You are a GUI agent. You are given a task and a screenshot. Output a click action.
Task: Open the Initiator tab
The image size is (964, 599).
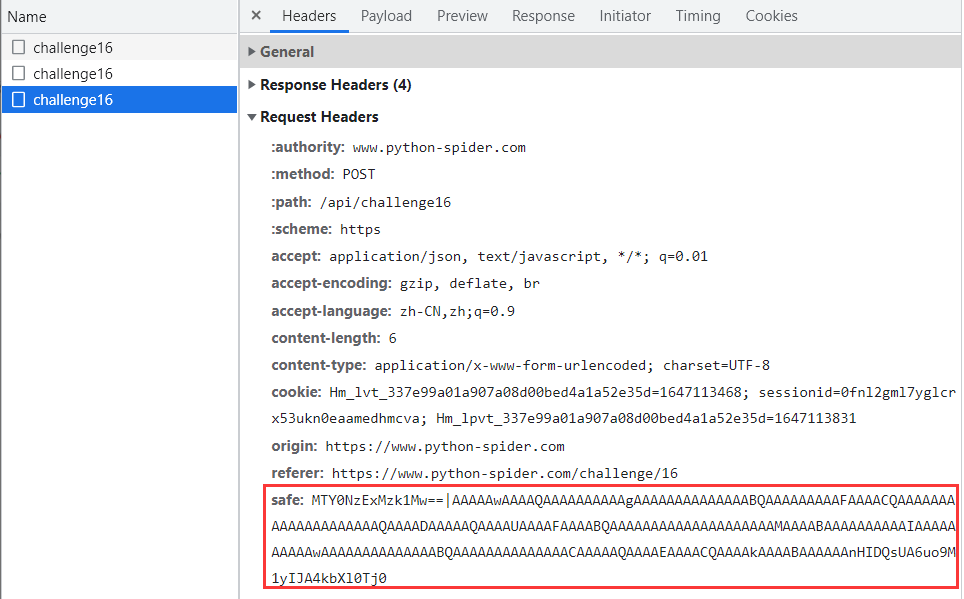(x=625, y=16)
